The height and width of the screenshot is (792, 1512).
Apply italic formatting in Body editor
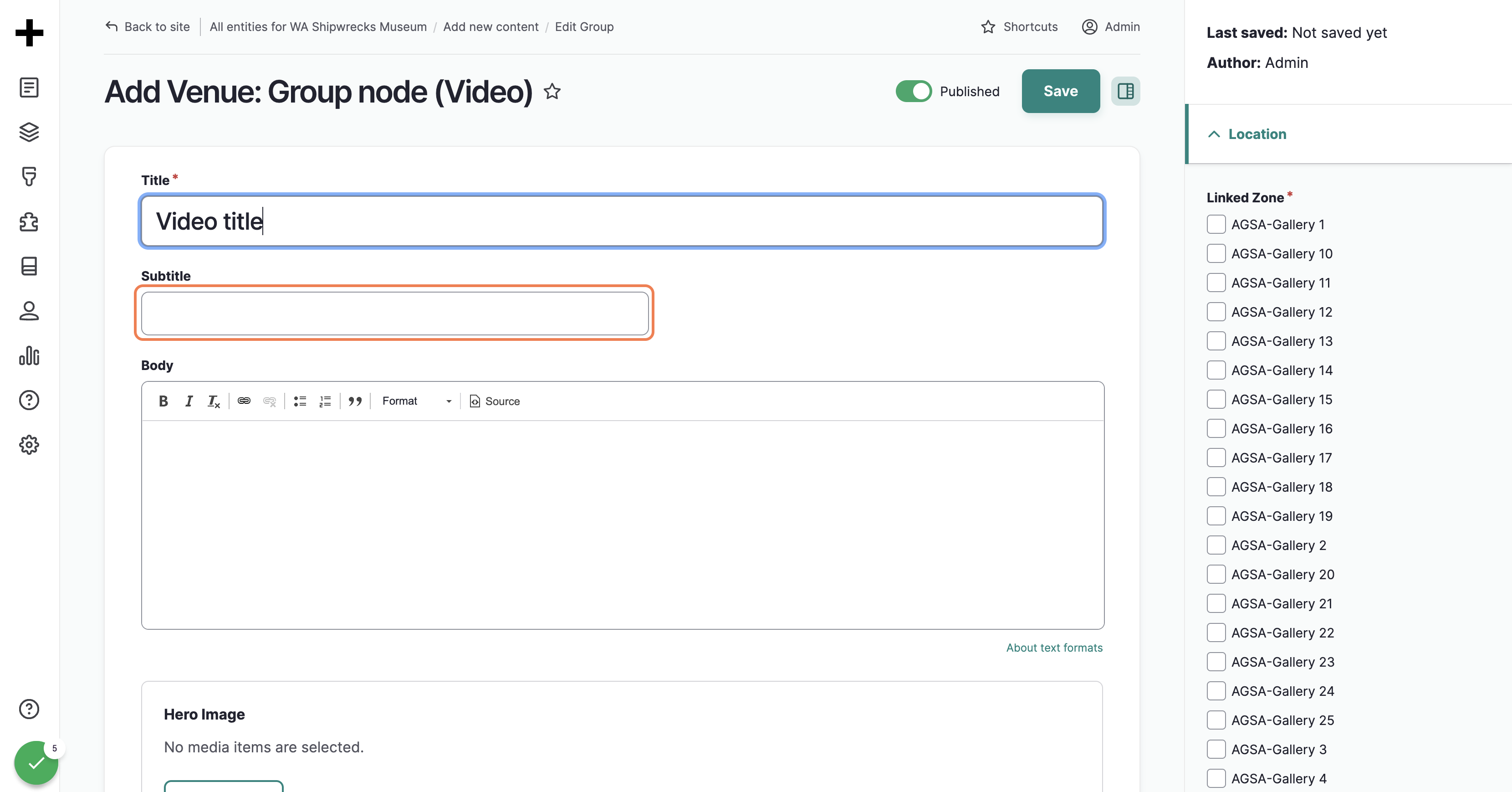[189, 401]
